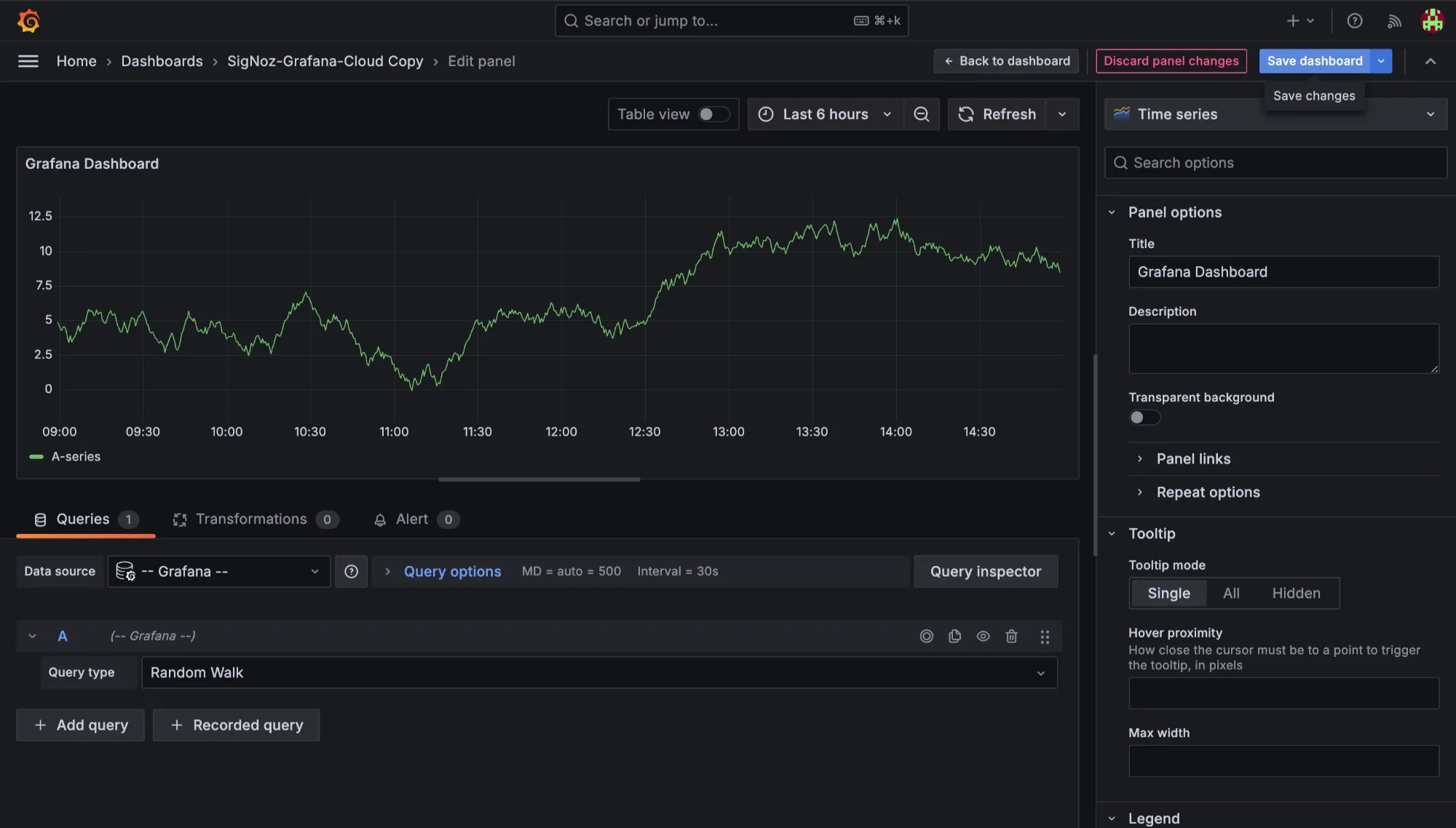The image size is (1456, 828).
Task: Open Query inspector
Action: 986,572
